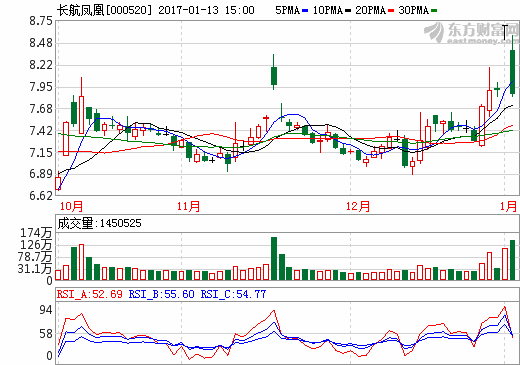Select the 12月 month marker
The image size is (520, 365).
[x=358, y=206]
